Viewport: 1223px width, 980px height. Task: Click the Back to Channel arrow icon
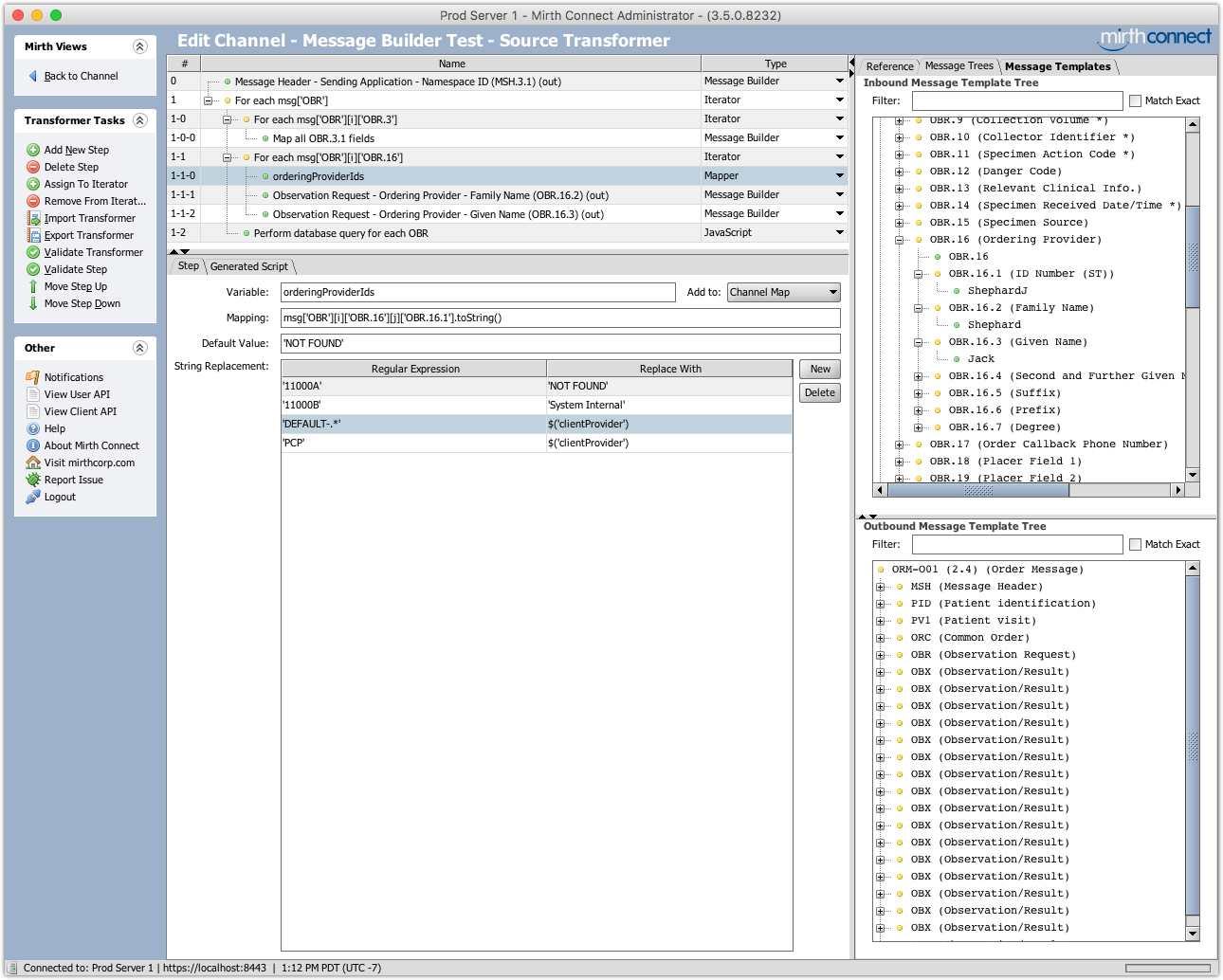point(33,76)
